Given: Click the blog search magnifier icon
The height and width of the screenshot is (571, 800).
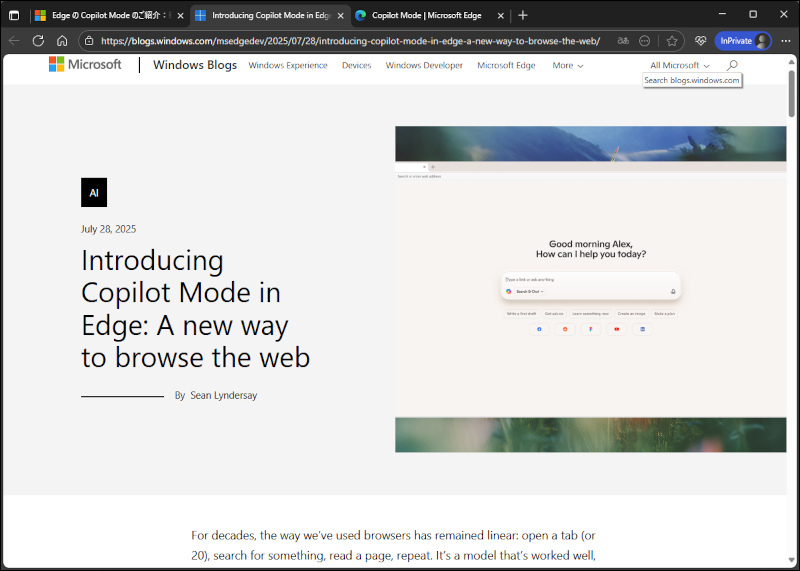Looking at the screenshot, I should [x=732, y=65].
